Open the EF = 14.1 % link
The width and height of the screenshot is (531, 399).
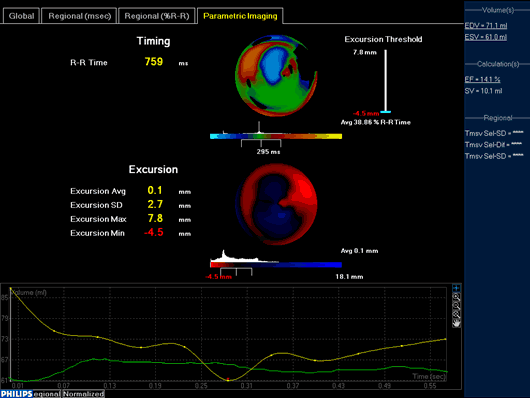(482, 80)
